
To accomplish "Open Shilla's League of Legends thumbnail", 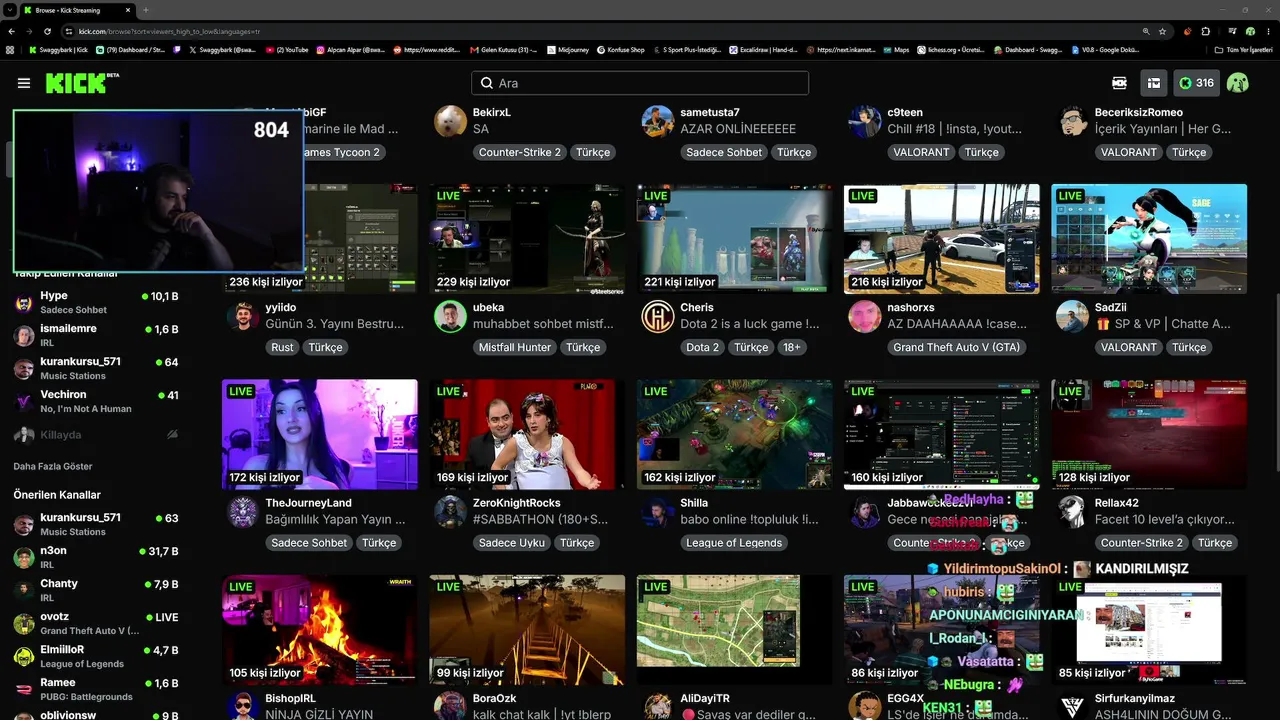I will (x=735, y=434).
